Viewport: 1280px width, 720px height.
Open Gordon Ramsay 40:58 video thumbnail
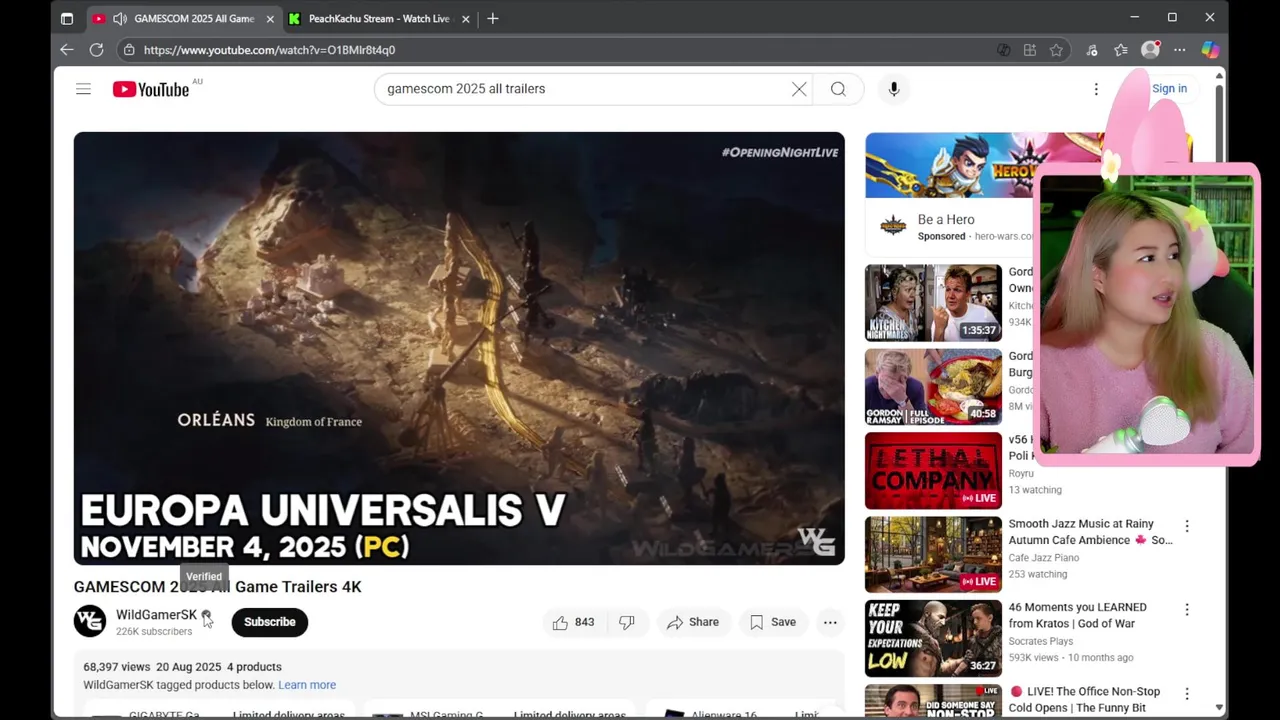933,387
